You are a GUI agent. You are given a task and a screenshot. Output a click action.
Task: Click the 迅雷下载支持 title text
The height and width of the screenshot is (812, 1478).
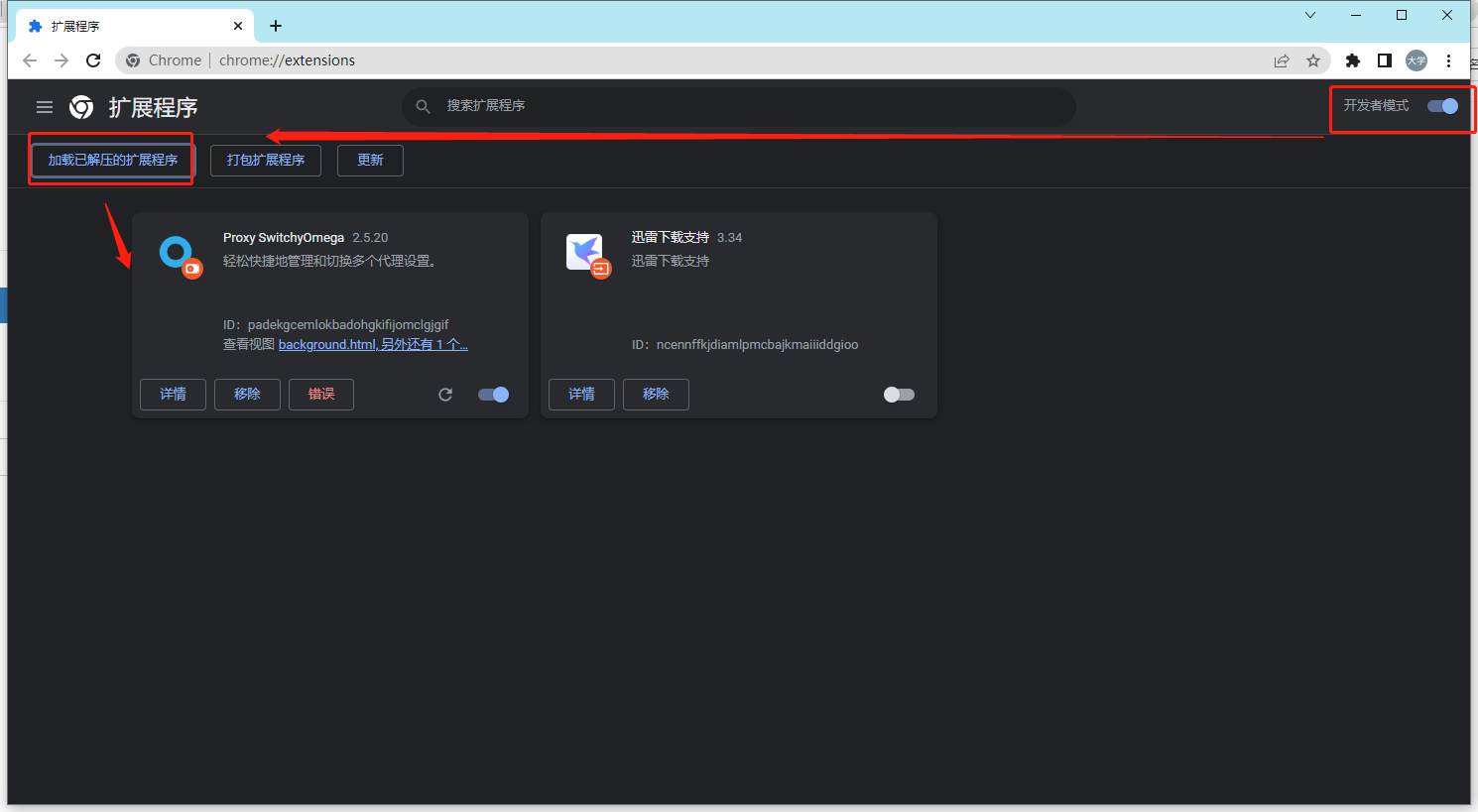(x=671, y=238)
